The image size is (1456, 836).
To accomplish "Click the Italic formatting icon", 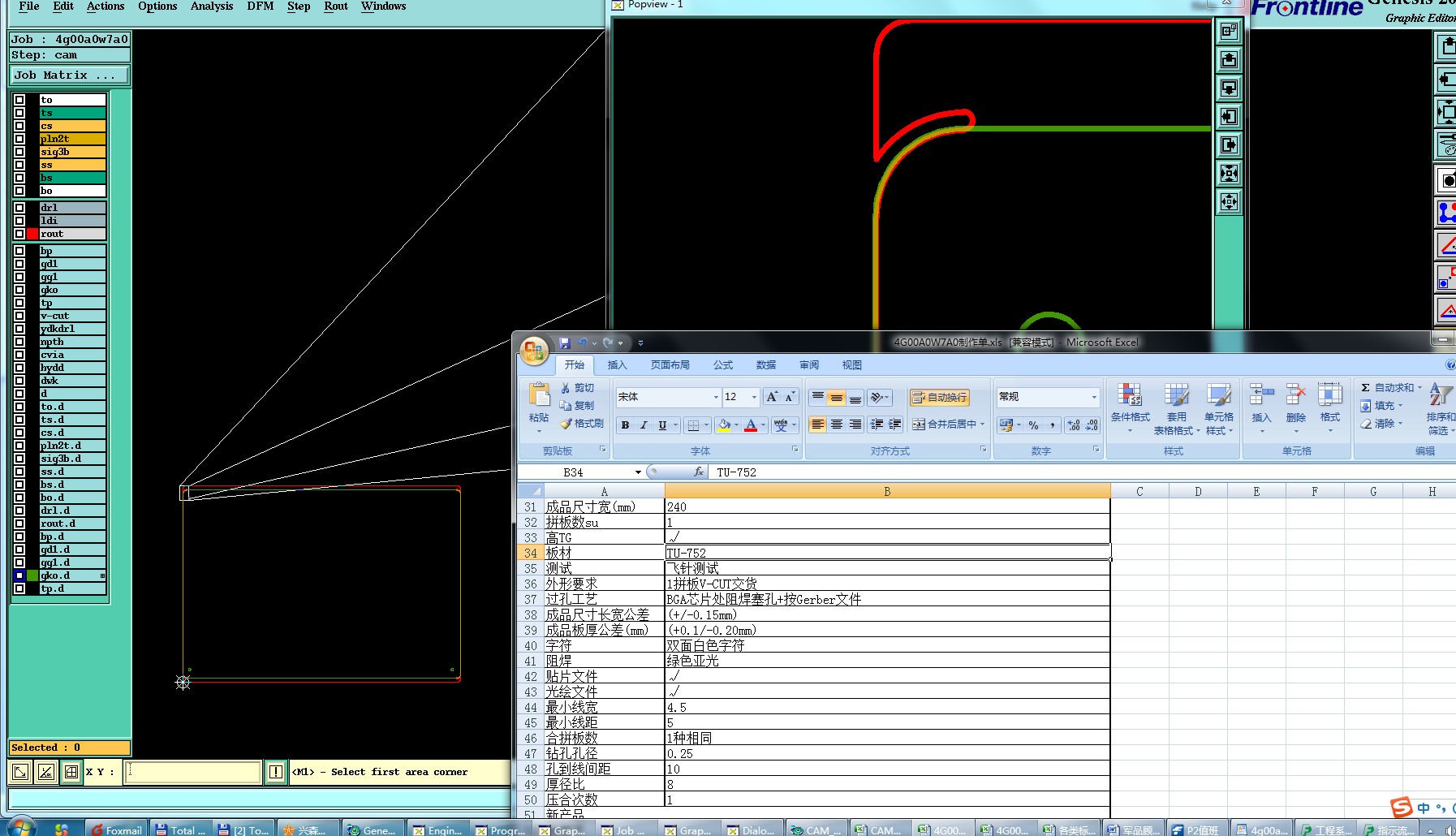I will click(644, 425).
